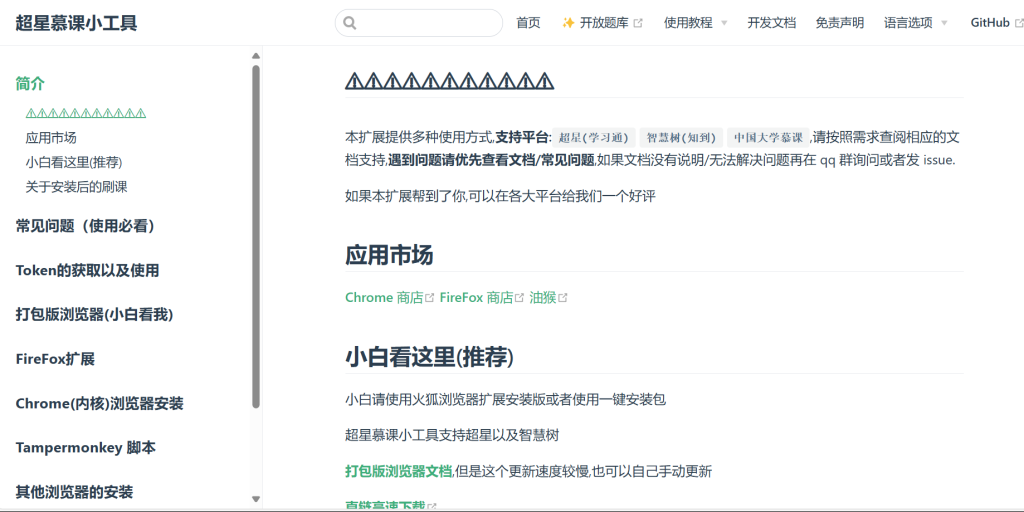Click the warning-symbols sidebar sub-link
The width and height of the screenshot is (1024, 512).
(x=86, y=113)
